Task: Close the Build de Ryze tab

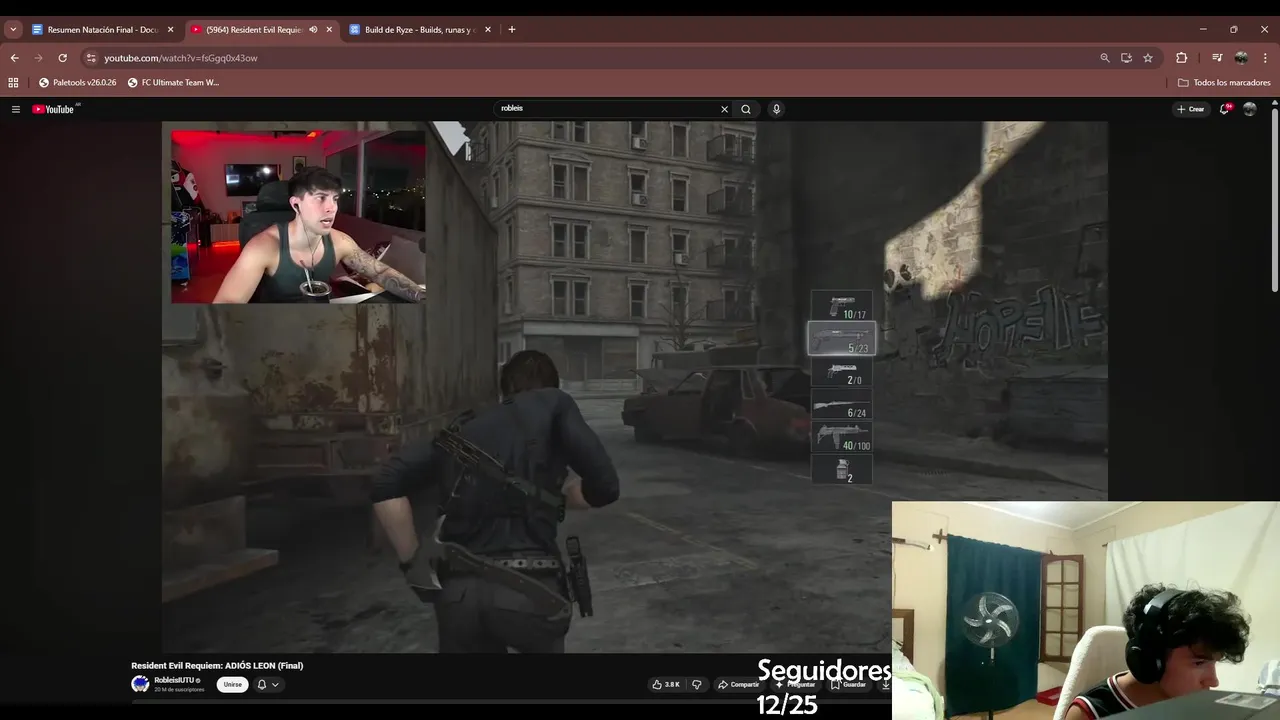Action: [488, 30]
